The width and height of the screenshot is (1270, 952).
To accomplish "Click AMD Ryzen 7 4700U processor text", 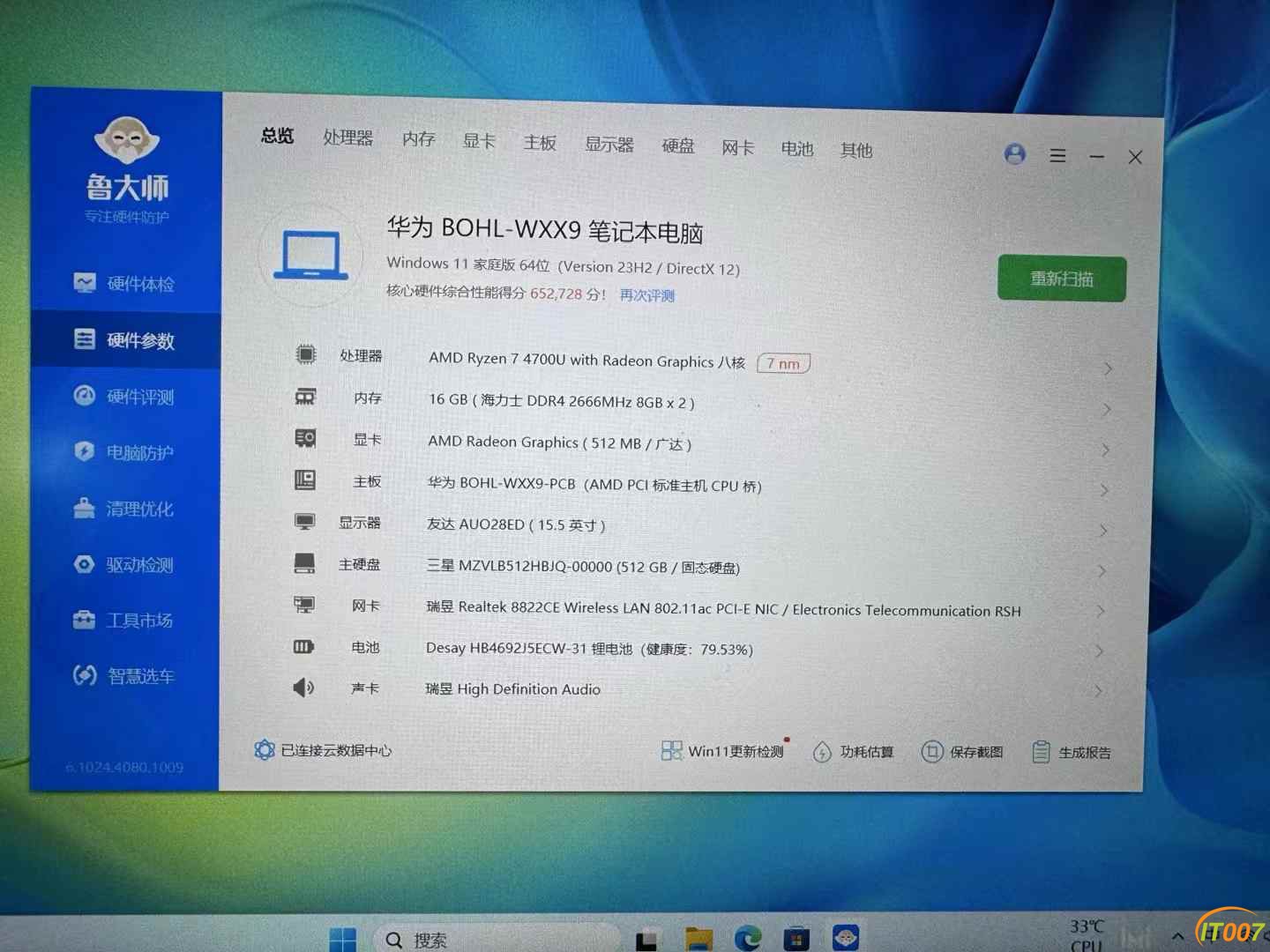I will coord(587,360).
